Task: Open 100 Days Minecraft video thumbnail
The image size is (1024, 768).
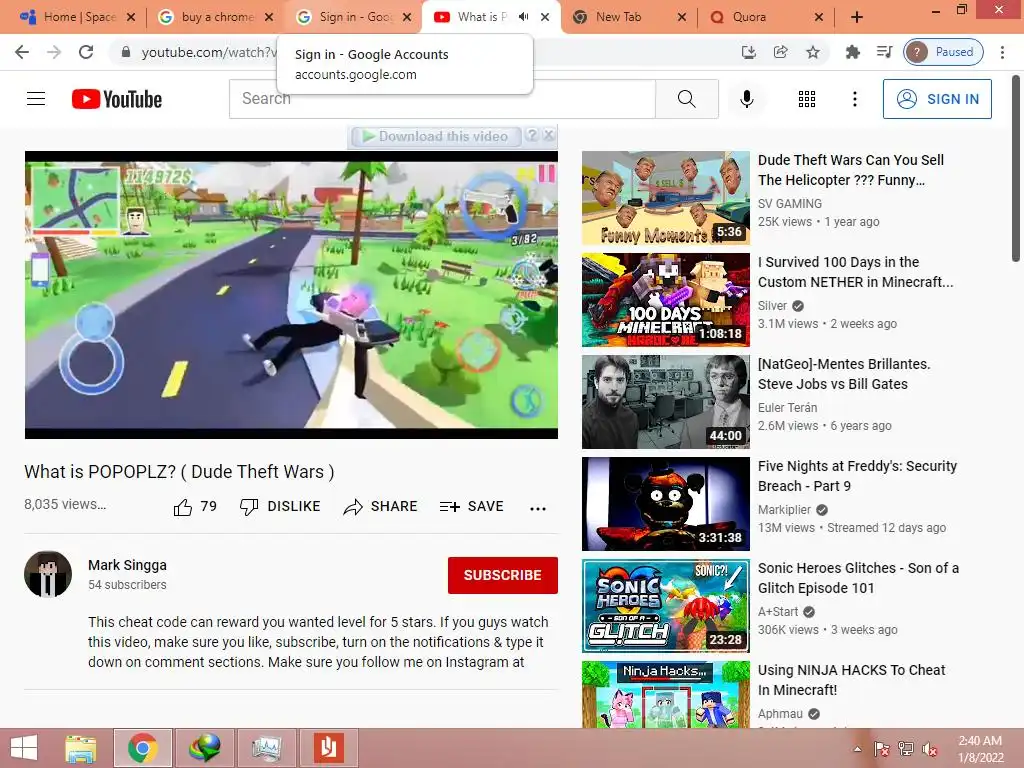Action: (x=665, y=300)
